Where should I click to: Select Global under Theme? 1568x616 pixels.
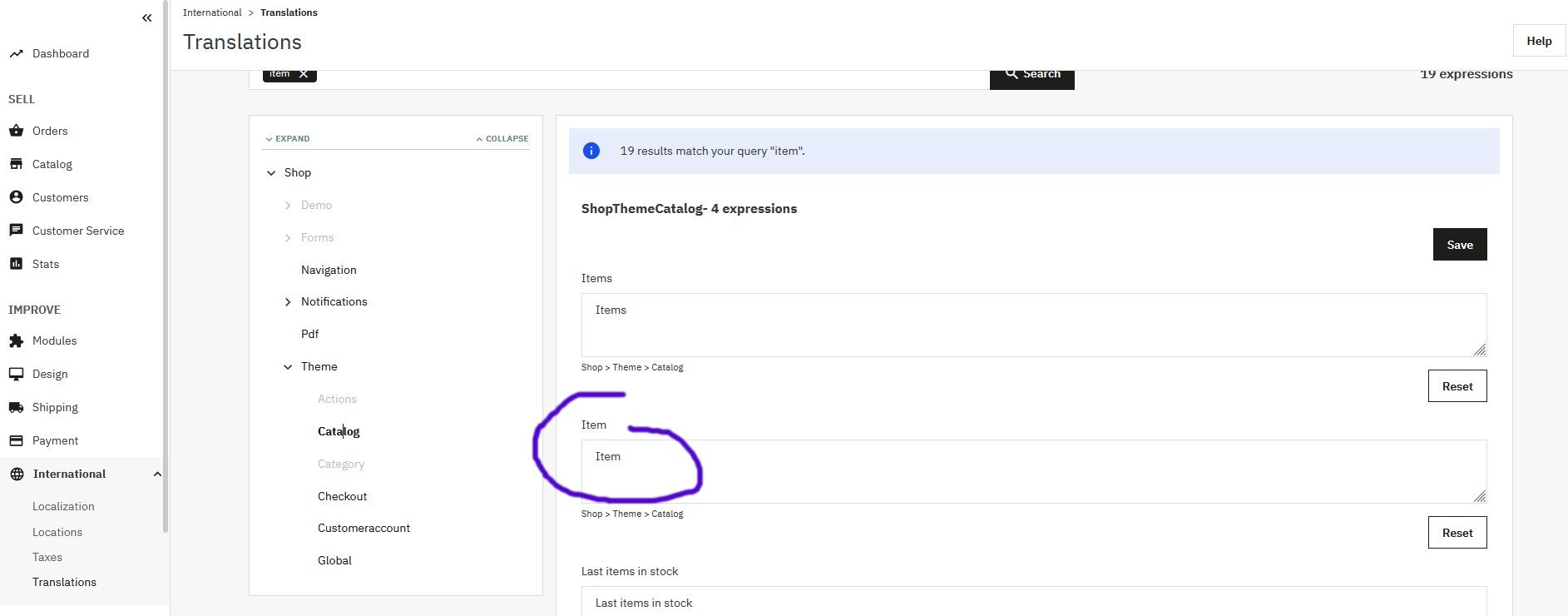(x=334, y=560)
